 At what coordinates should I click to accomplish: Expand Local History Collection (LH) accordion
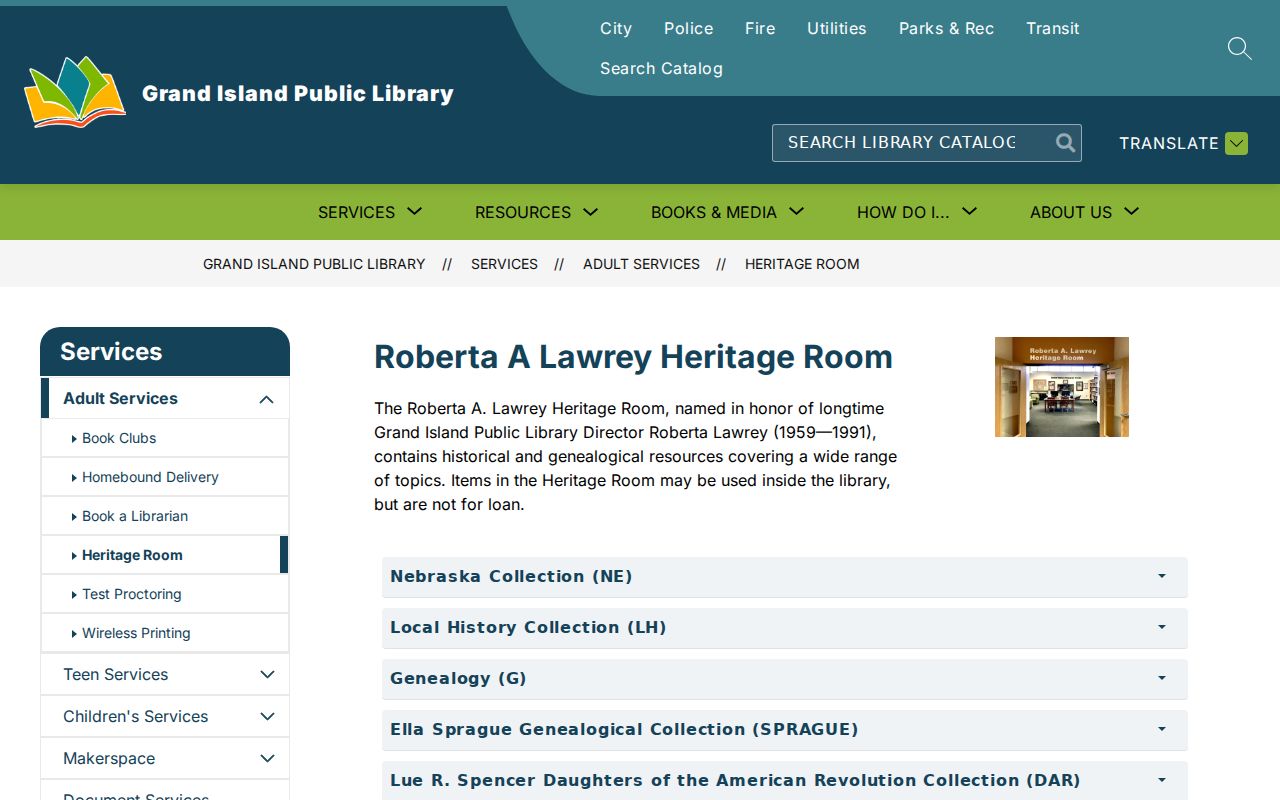point(784,628)
